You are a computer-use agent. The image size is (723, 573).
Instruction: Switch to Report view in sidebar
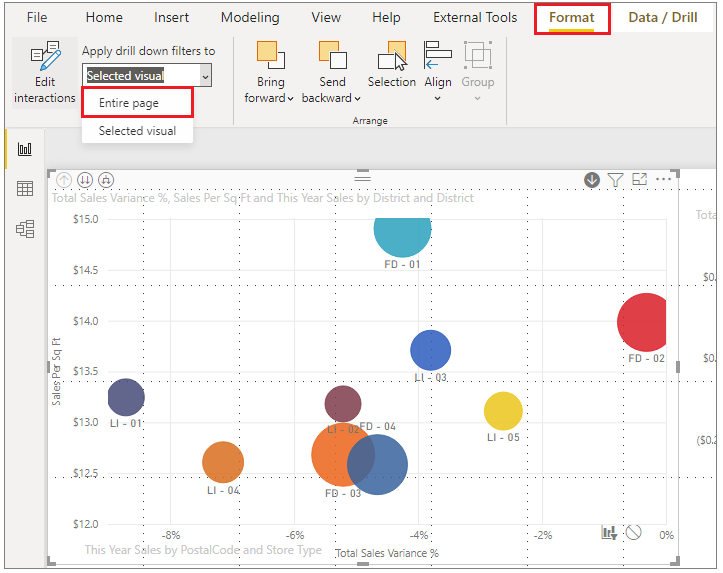[x=25, y=149]
